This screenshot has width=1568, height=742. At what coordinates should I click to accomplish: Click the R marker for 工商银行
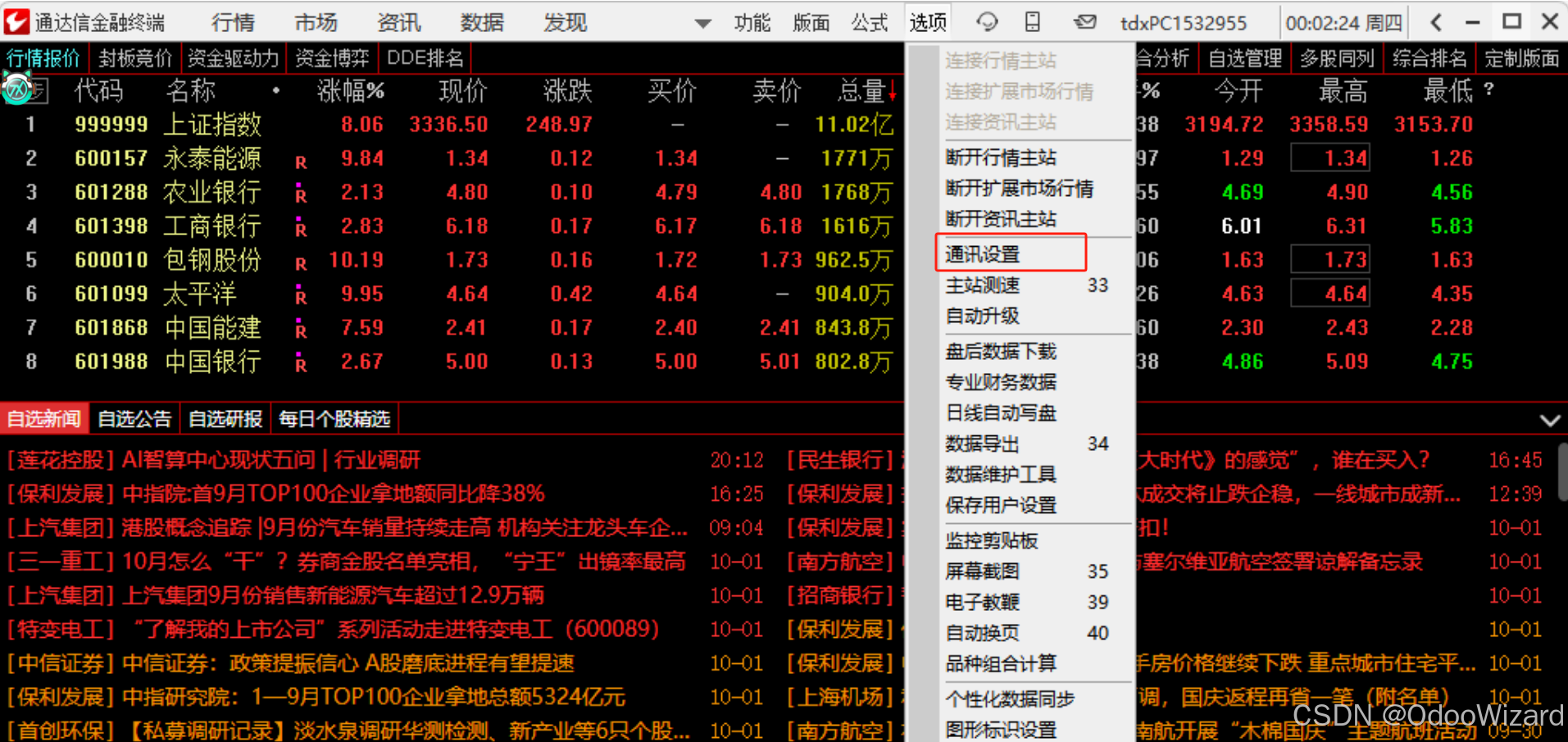click(301, 228)
